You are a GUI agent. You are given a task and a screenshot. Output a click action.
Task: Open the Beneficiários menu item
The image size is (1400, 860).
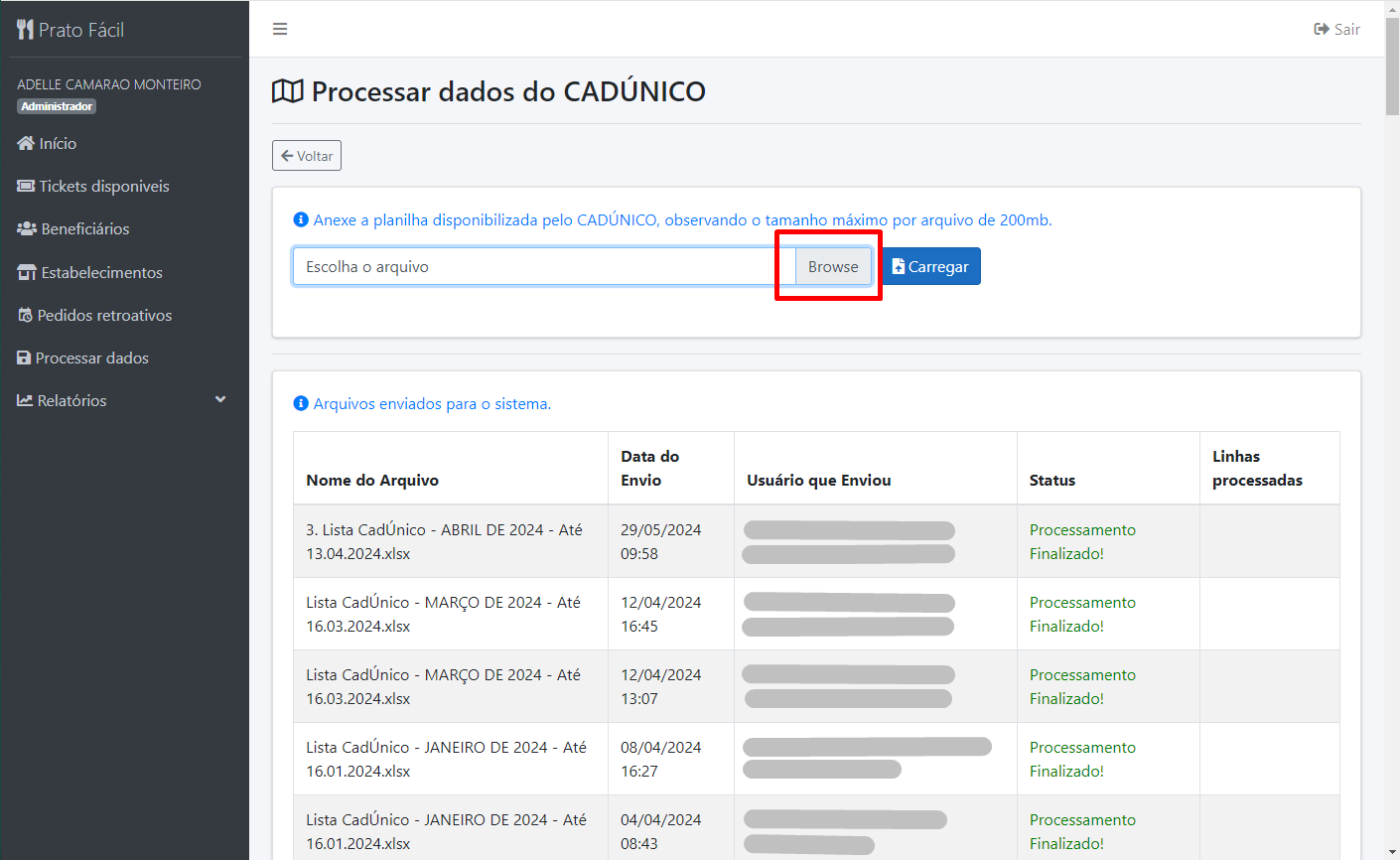click(x=85, y=229)
